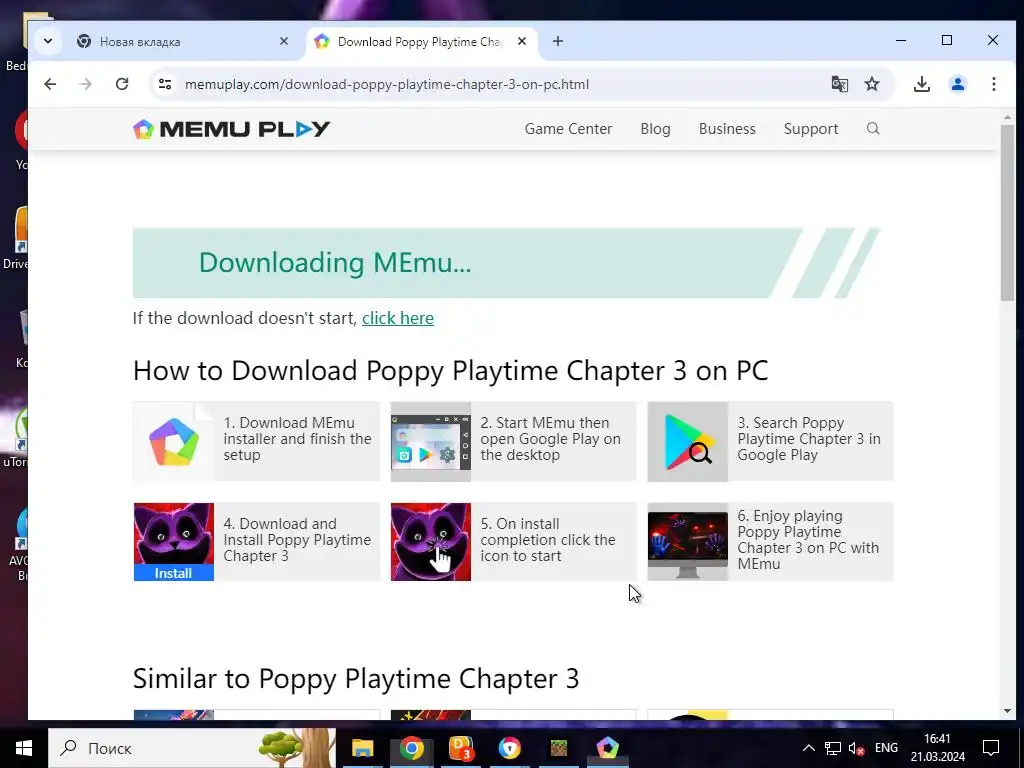Click Downloading MEmu banner

click(506, 263)
